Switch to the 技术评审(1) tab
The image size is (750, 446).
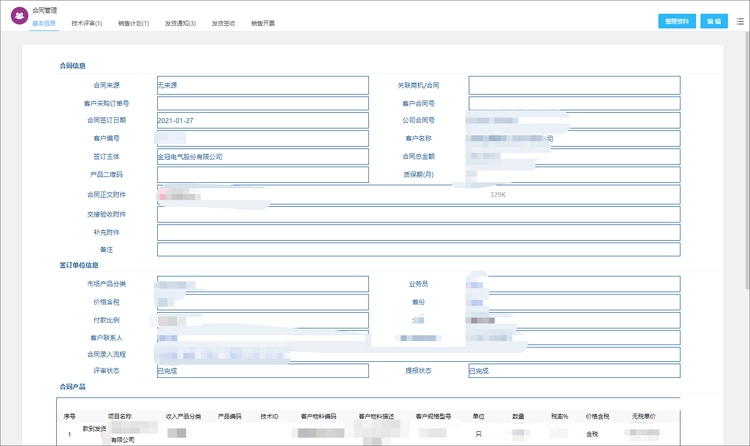click(87, 23)
